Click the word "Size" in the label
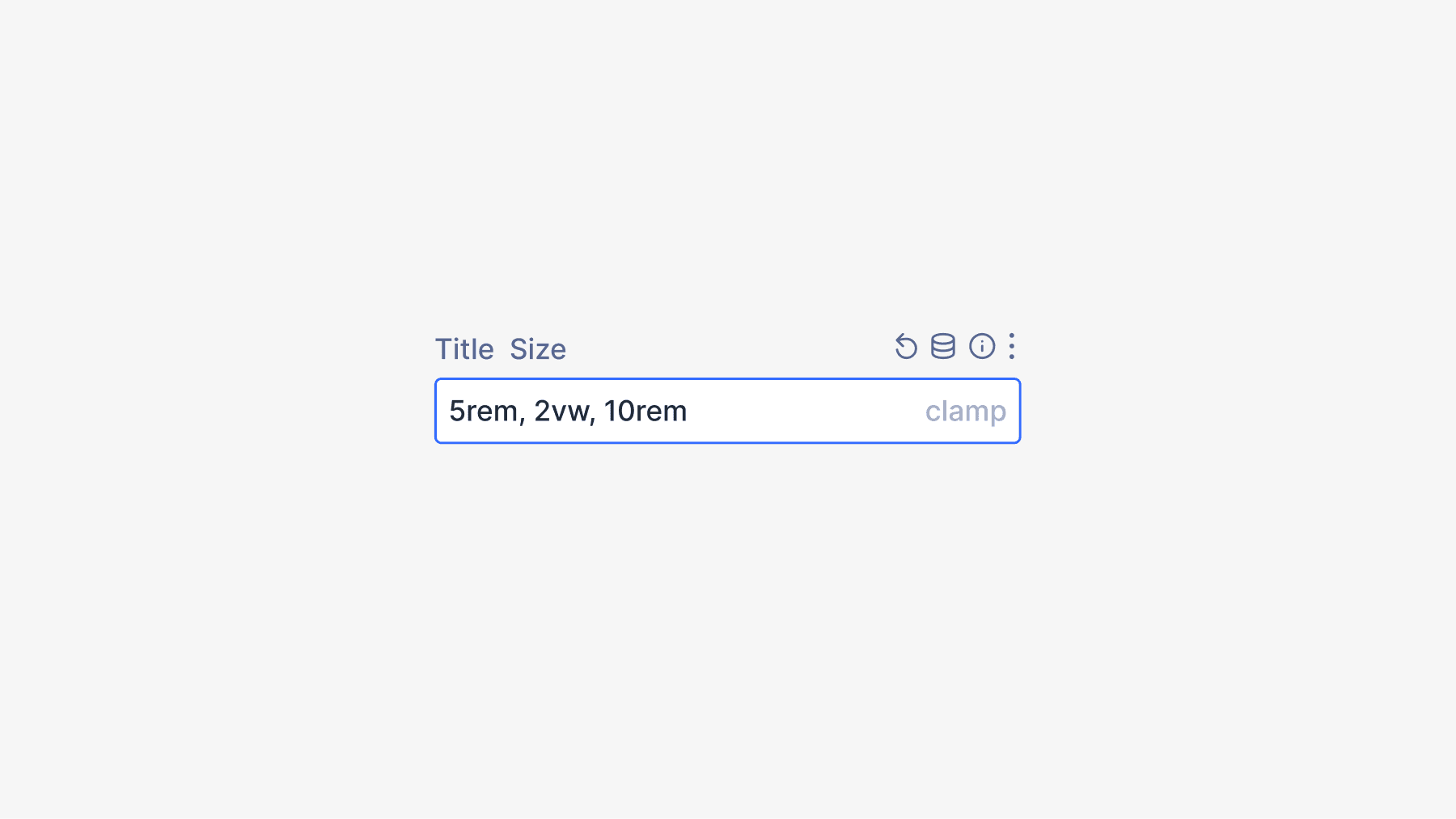This screenshot has width=1456, height=819. (538, 349)
